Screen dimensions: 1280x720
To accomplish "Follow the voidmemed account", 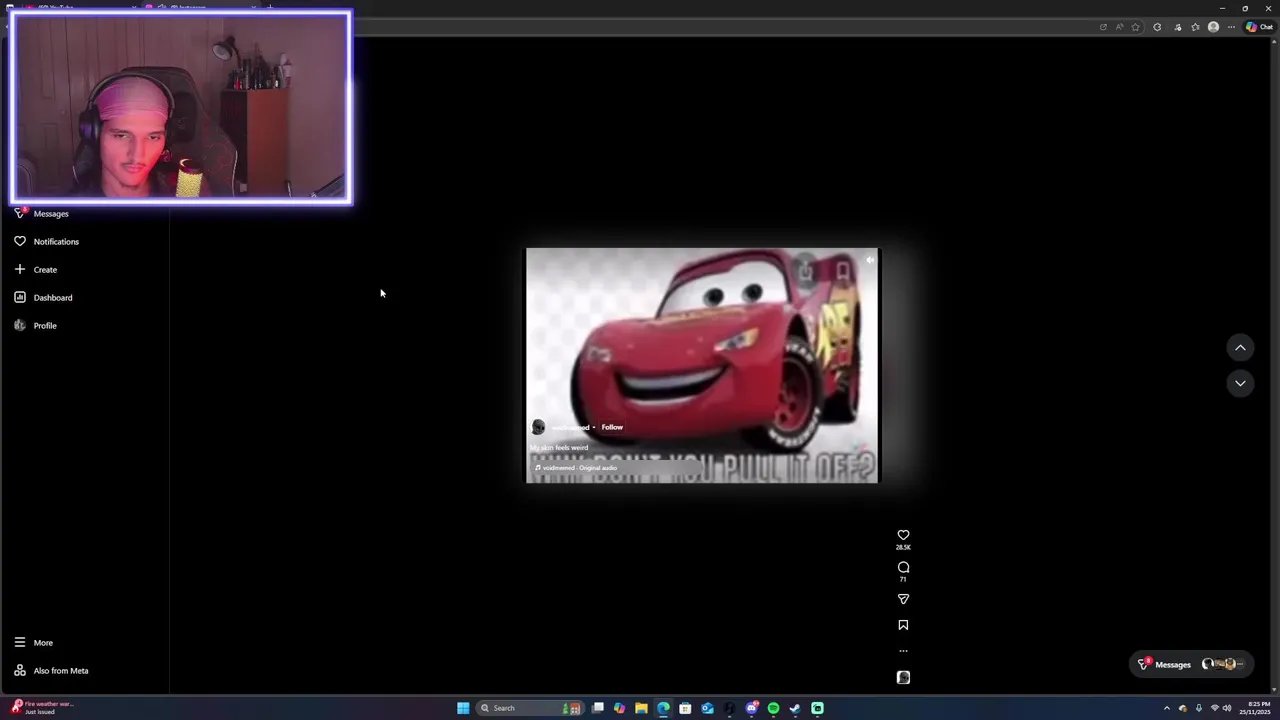I will click(612, 427).
